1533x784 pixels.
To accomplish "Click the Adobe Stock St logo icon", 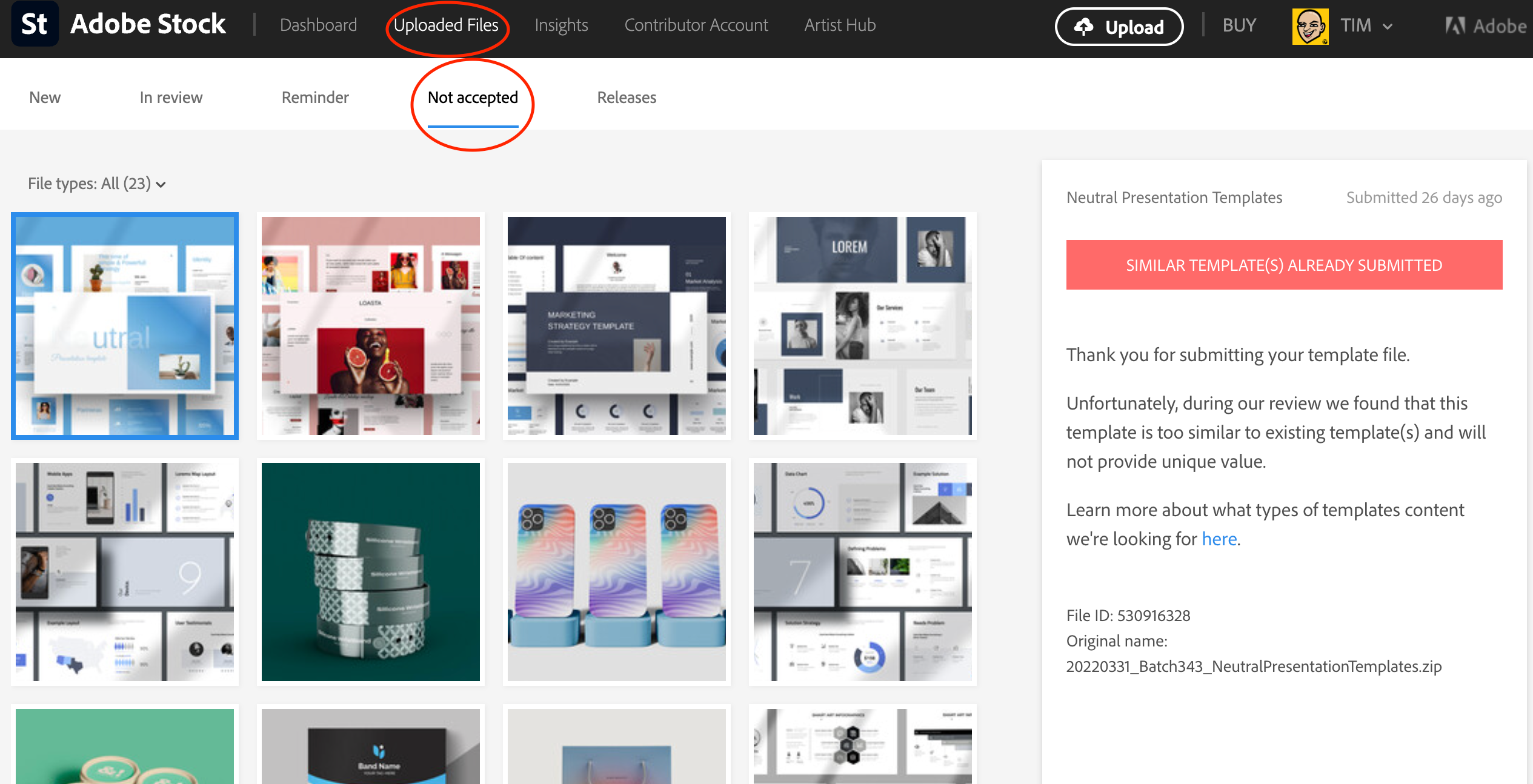I will (x=35, y=25).
